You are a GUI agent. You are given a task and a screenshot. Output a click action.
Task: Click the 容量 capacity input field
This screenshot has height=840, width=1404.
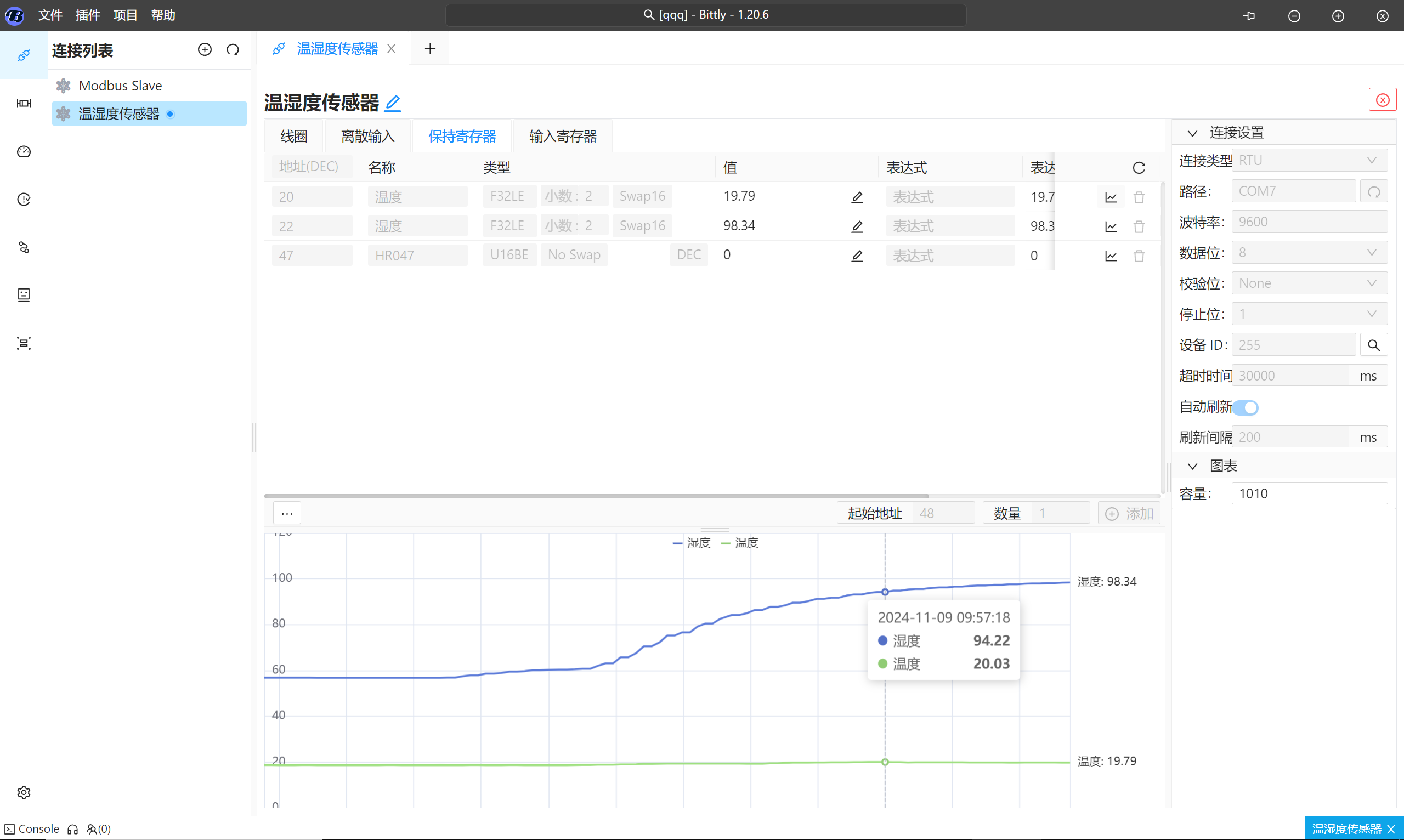tap(1310, 493)
